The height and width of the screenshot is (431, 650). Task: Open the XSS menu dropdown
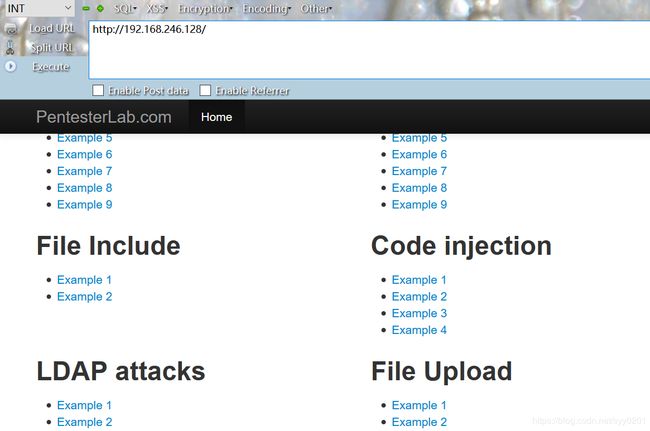point(157,9)
